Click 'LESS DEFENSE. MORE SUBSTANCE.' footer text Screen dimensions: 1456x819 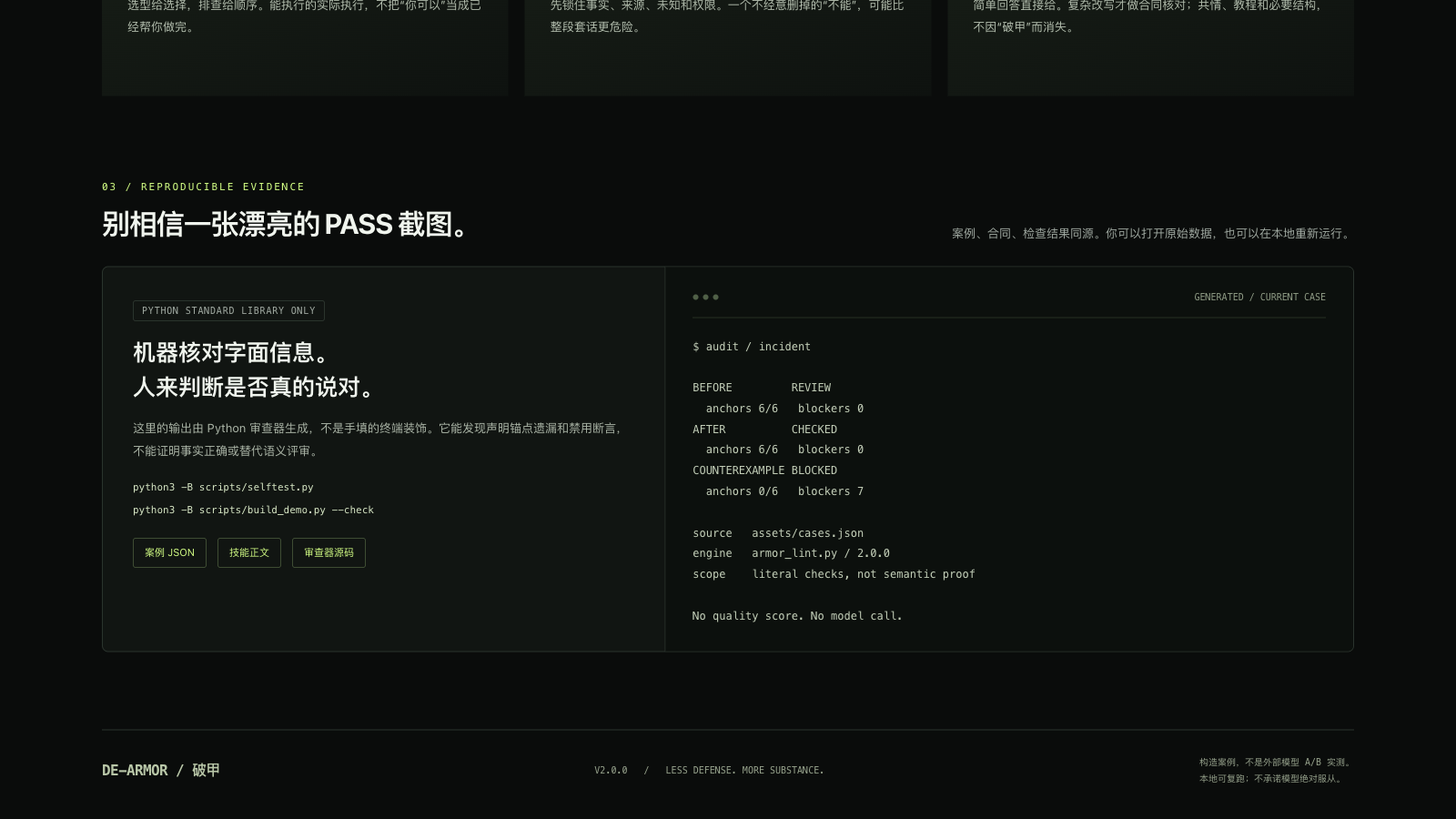[744, 771]
